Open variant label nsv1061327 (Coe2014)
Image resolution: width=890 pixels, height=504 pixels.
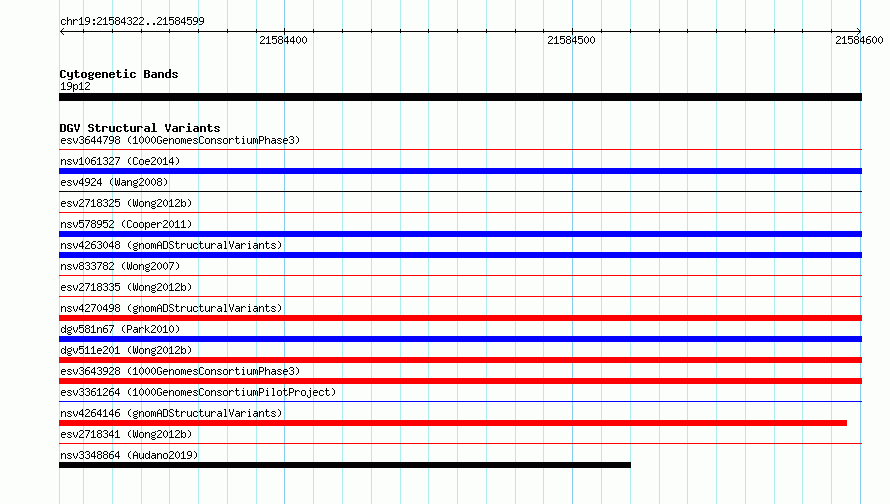pyautogui.click(x=120, y=161)
